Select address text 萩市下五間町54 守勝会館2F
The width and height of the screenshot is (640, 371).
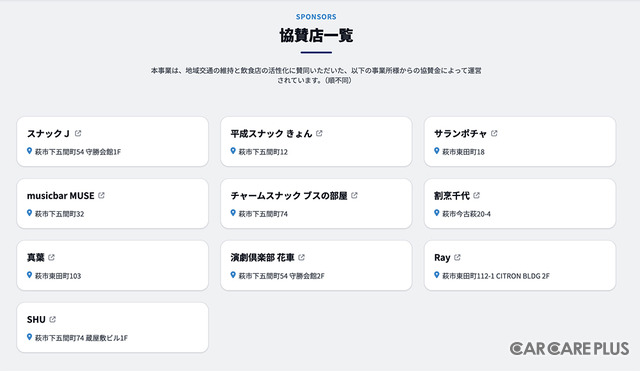pos(282,276)
